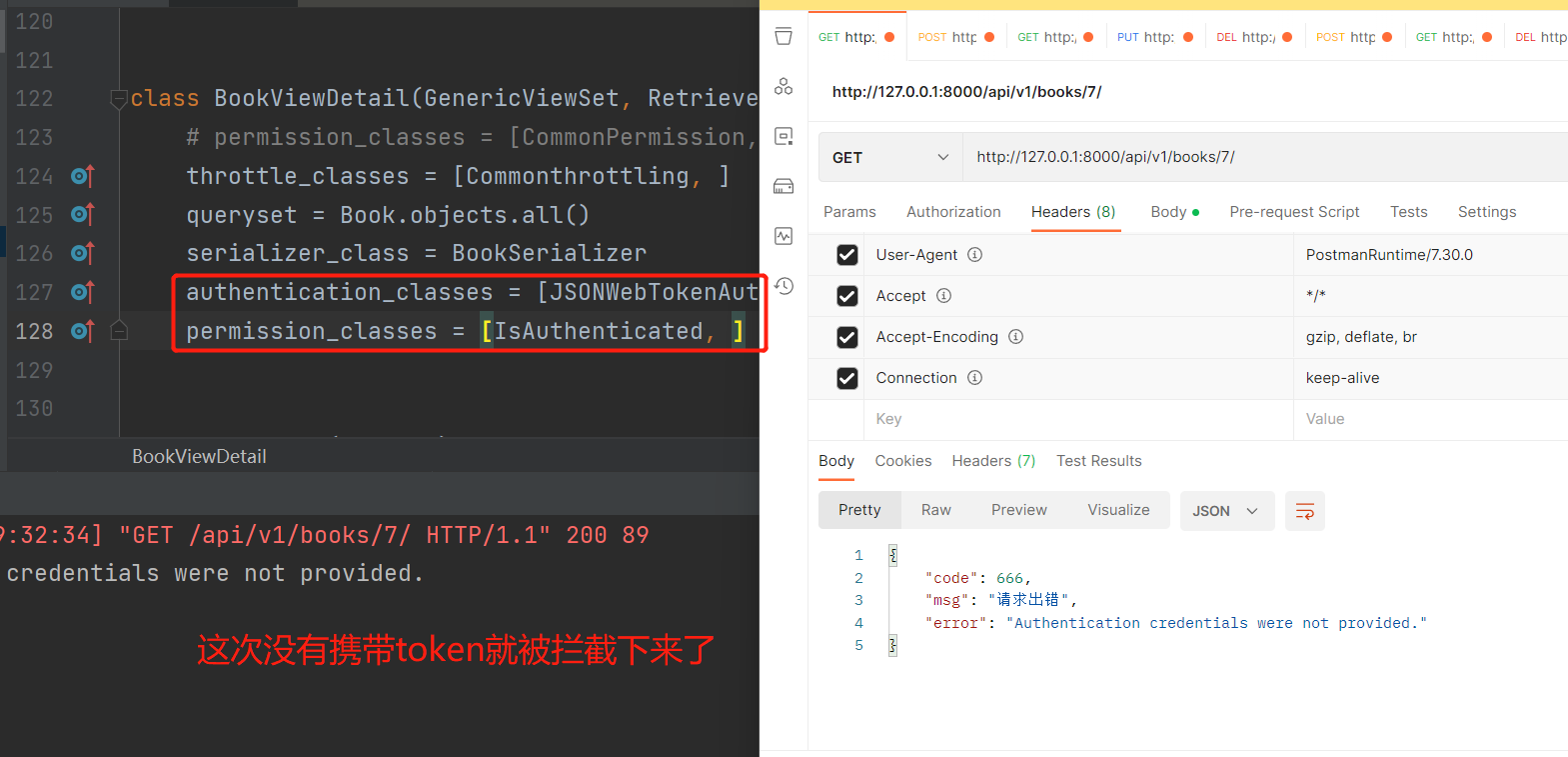Click the permission_classes code on line 128

tap(466, 331)
